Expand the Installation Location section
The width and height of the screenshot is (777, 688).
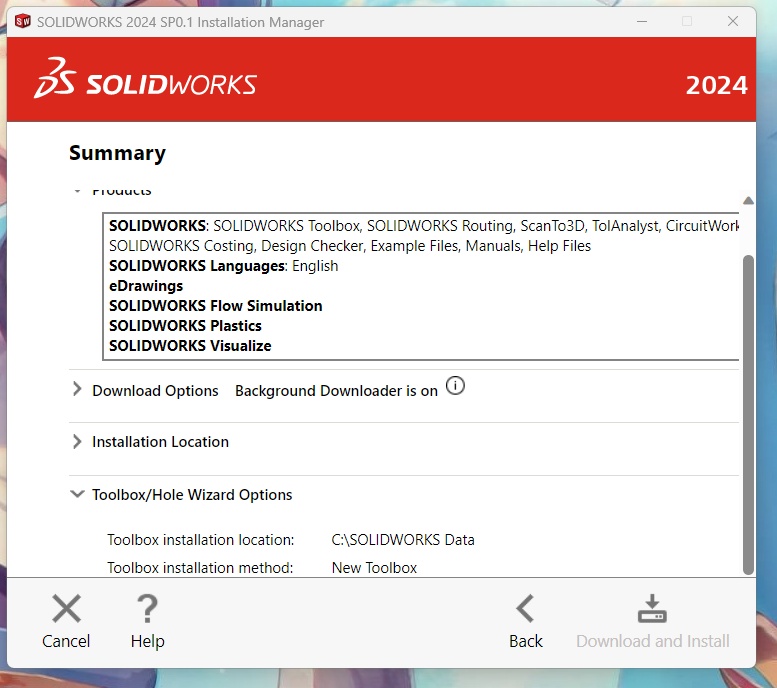(77, 441)
